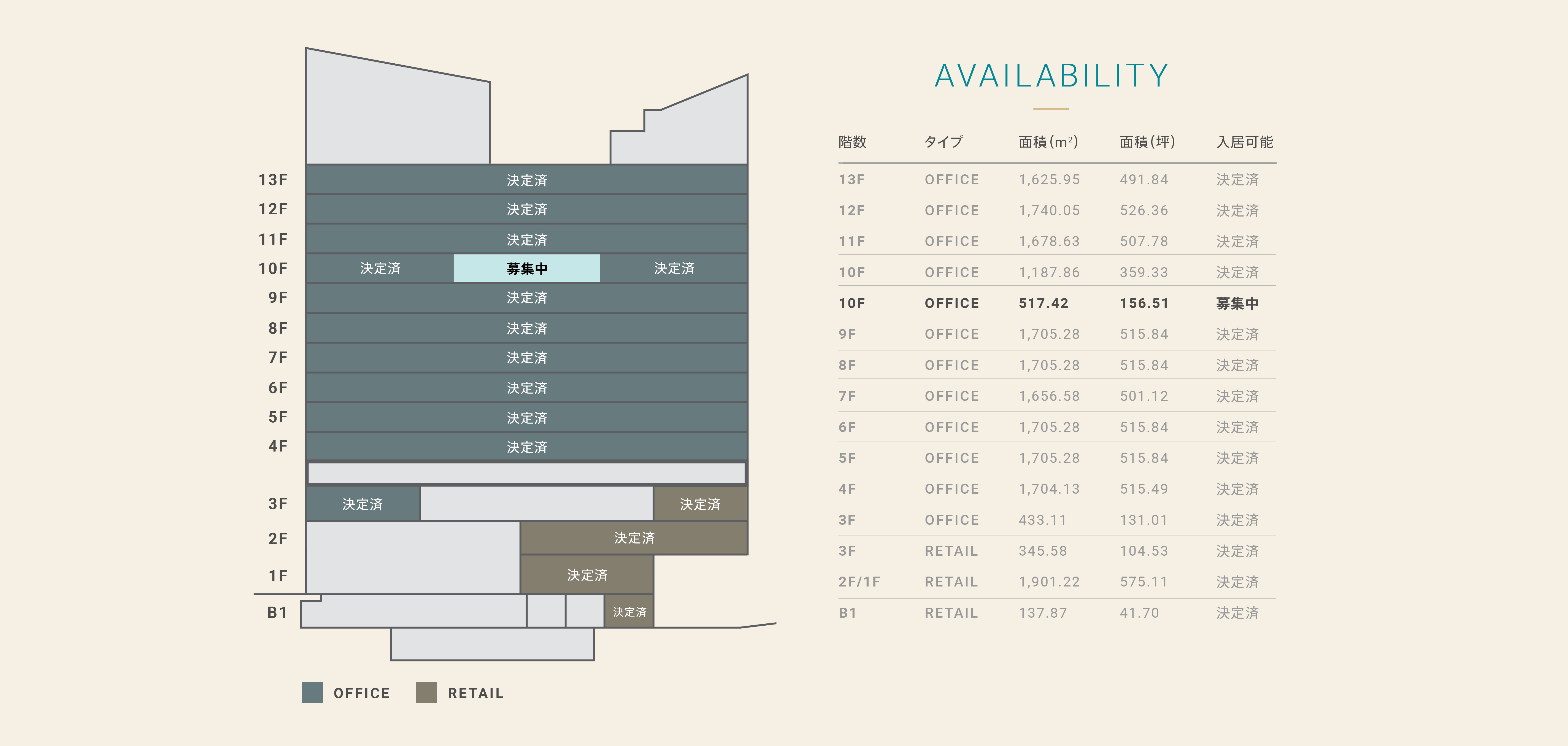Click the 4F floor bar in diagram
1568x746 pixels.
click(526, 447)
